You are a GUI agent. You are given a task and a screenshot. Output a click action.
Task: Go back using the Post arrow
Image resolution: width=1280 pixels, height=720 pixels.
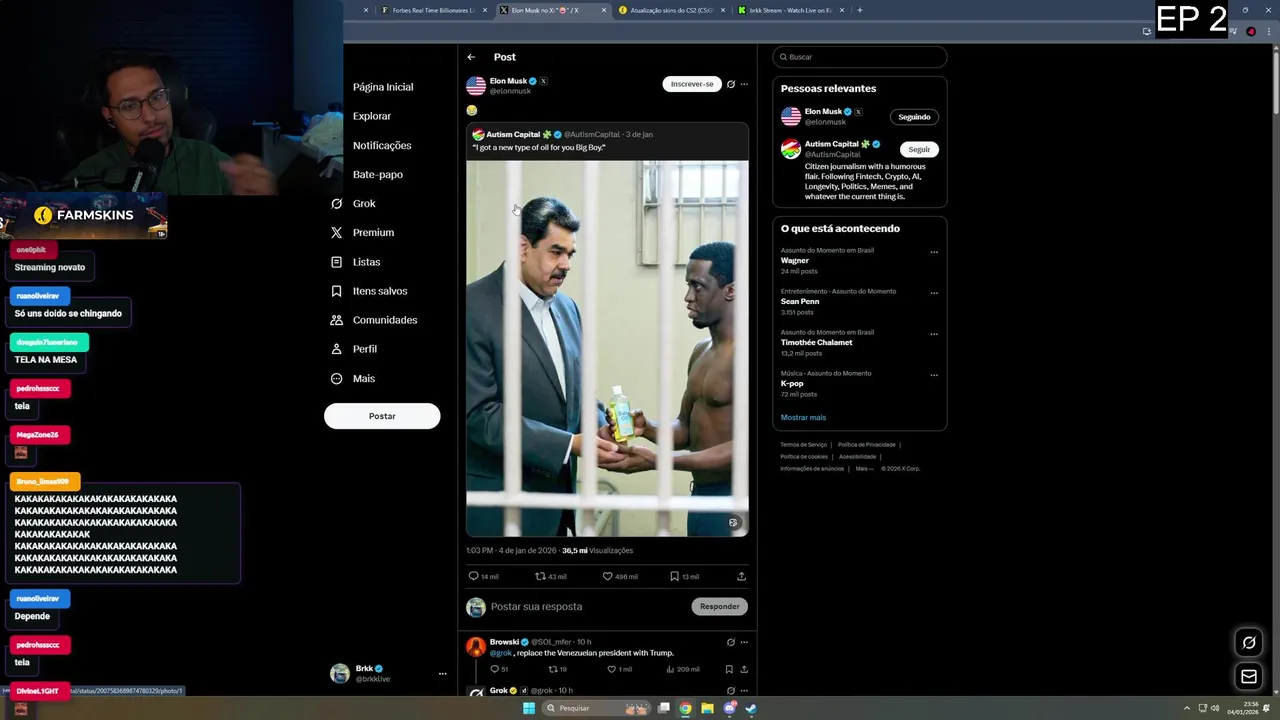pyautogui.click(x=471, y=57)
